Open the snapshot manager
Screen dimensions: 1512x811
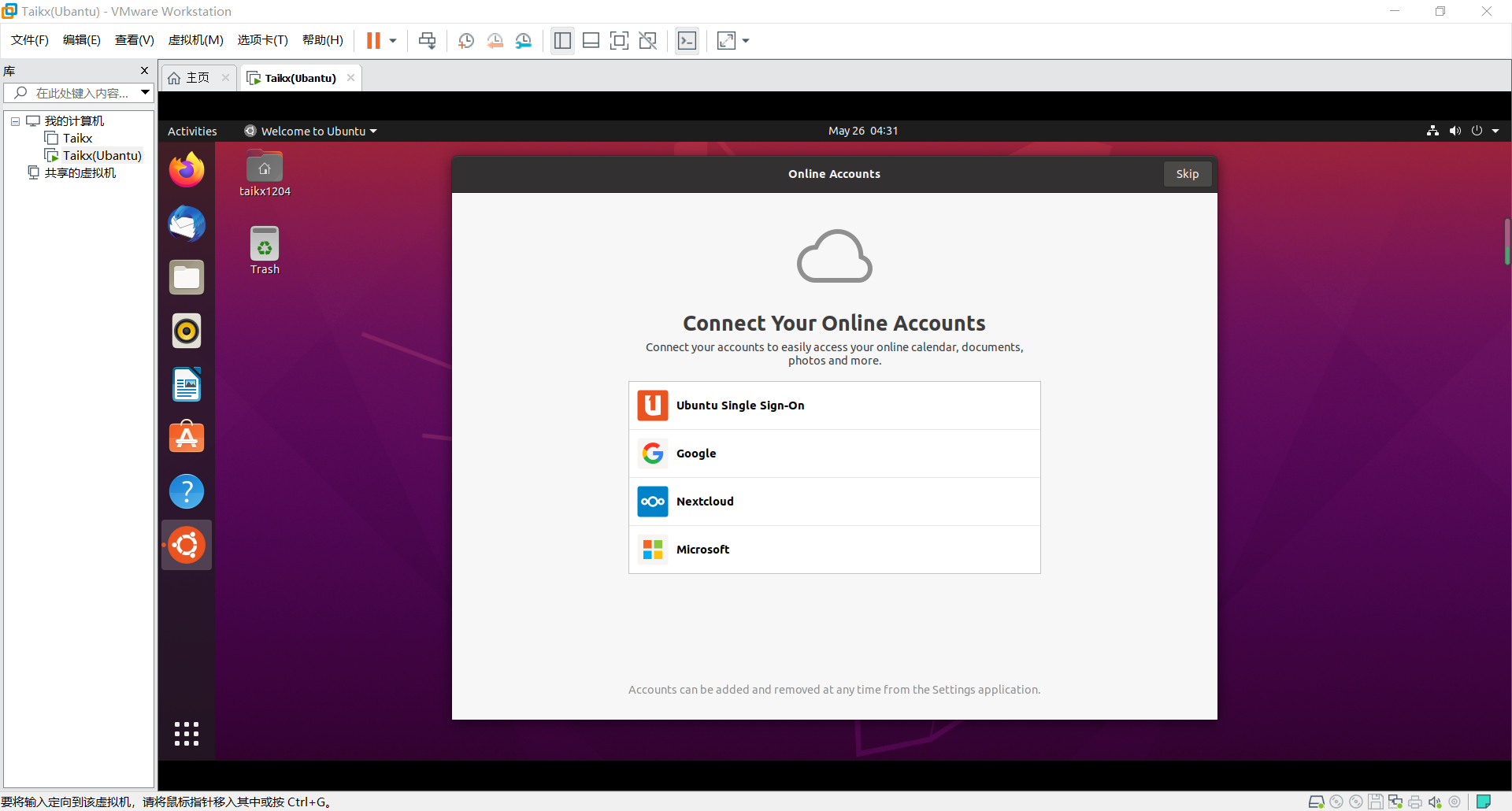(x=524, y=40)
